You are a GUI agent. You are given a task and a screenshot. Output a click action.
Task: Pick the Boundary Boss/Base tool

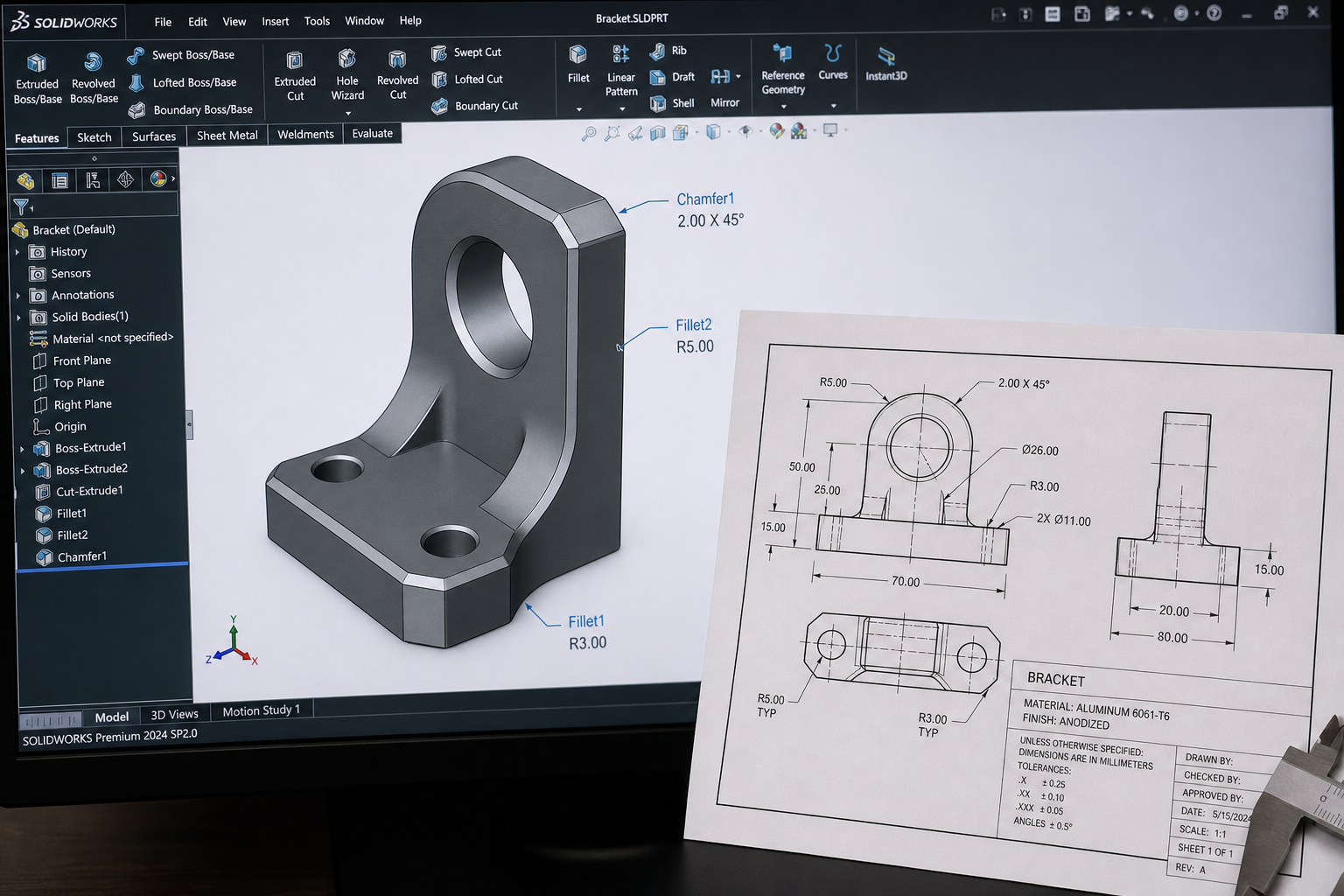coord(190,109)
